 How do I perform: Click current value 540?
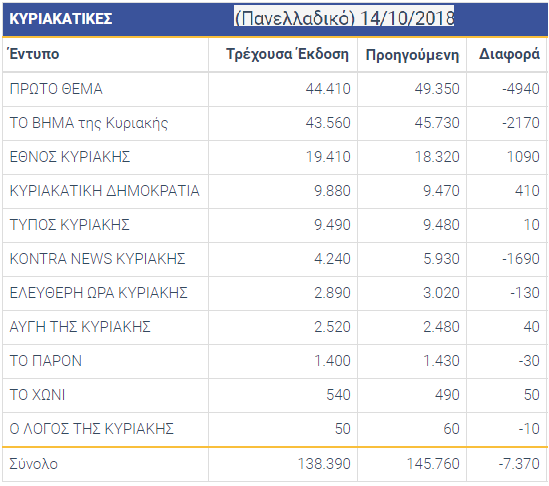click(338, 394)
